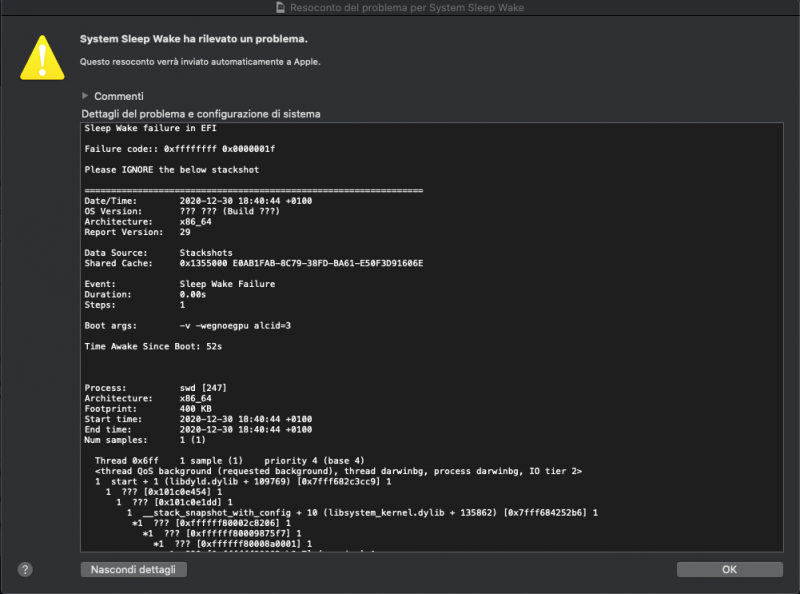The image size is (800, 594).
Task: Open help with the question mark button
Action: point(25,570)
